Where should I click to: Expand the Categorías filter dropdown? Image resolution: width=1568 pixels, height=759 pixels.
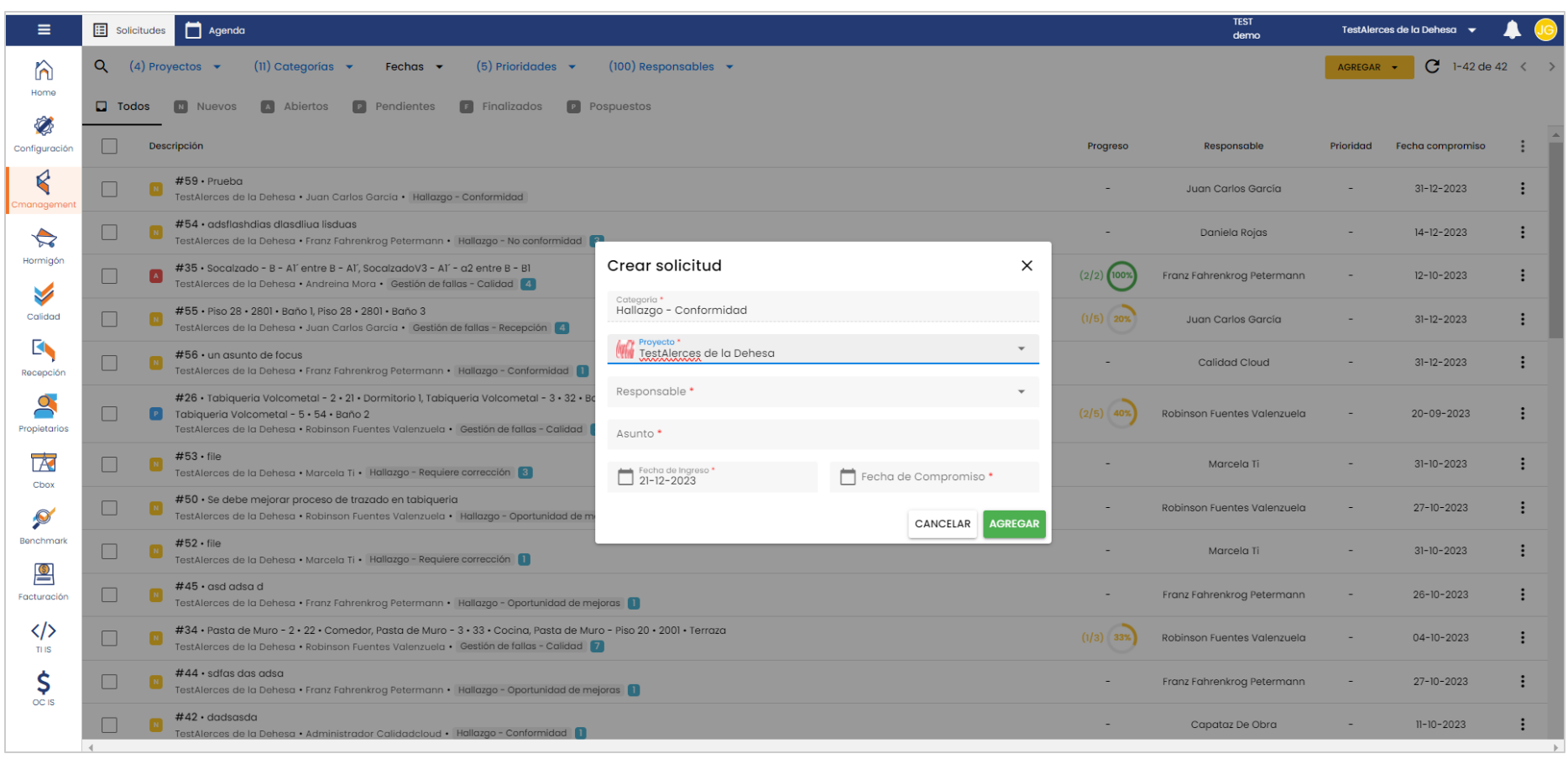click(303, 66)
